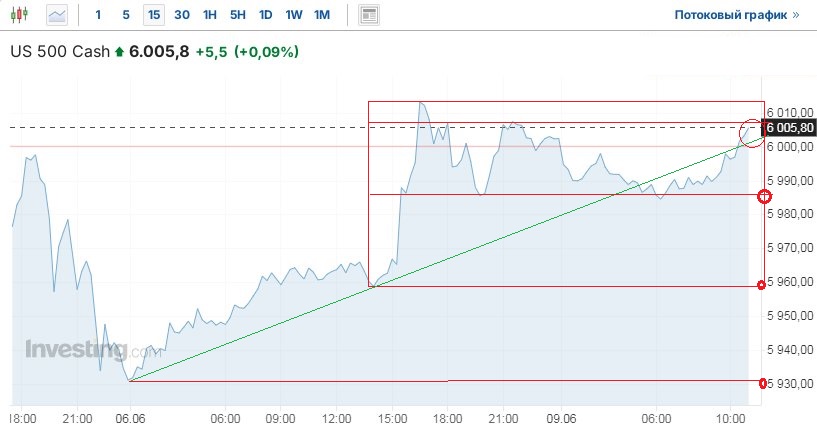Choose the 15-minute interval
817x429 pixels.
[x=153, y=15]
